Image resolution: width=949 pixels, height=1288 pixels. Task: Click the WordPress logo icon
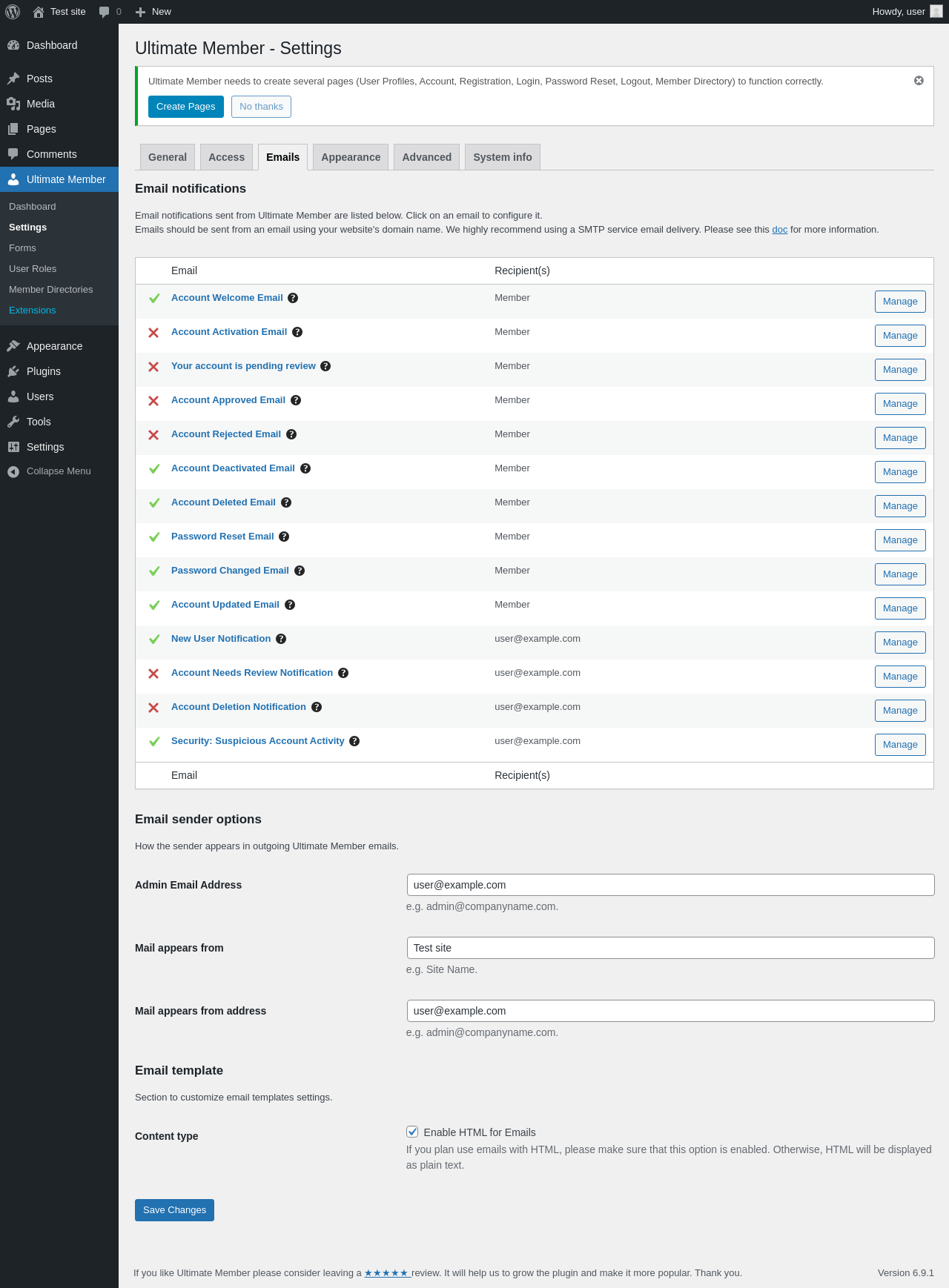coord(13,12)
